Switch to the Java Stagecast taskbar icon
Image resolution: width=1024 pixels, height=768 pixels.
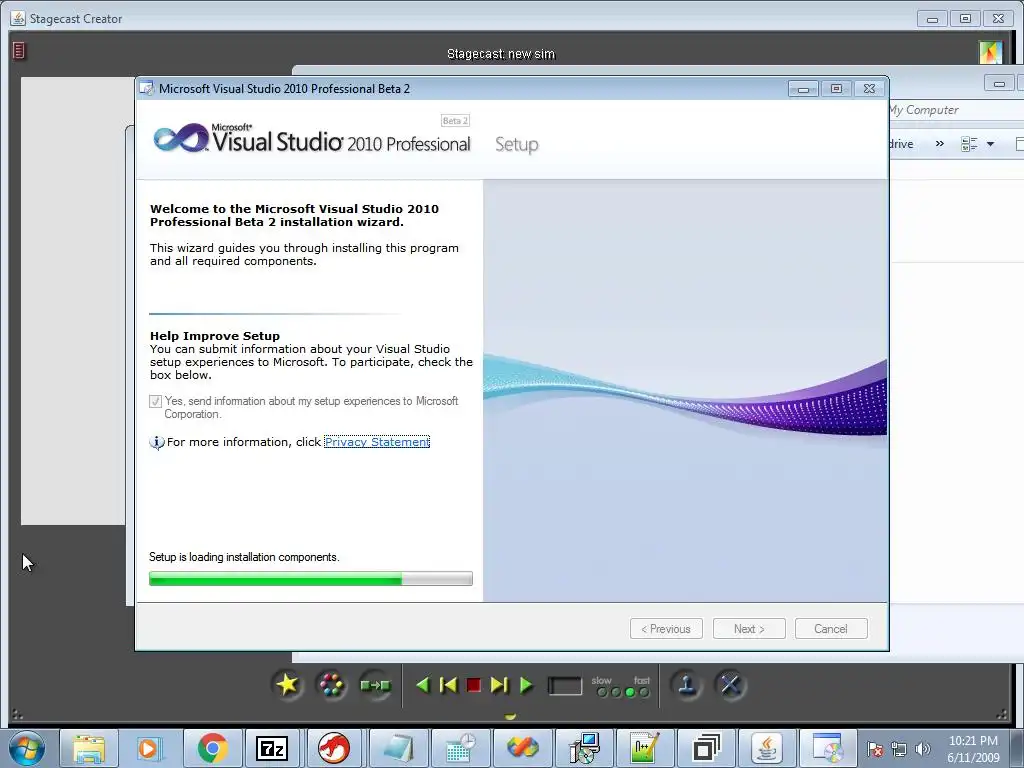click(767, 748)
